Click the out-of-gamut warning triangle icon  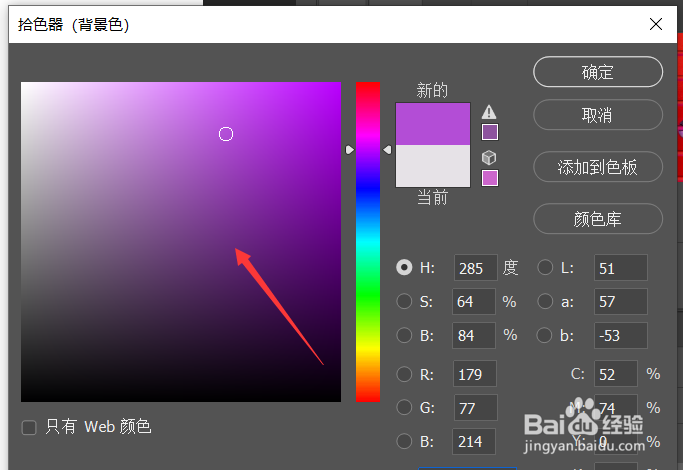489,112
